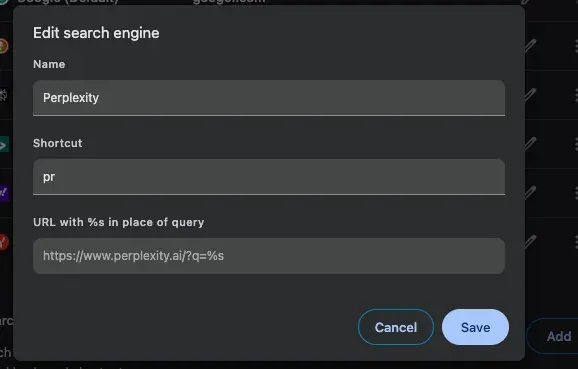Click the orange duck favicon behind the dialog
The width and height of the screenshot is (578, 369).
pos(3,46)
